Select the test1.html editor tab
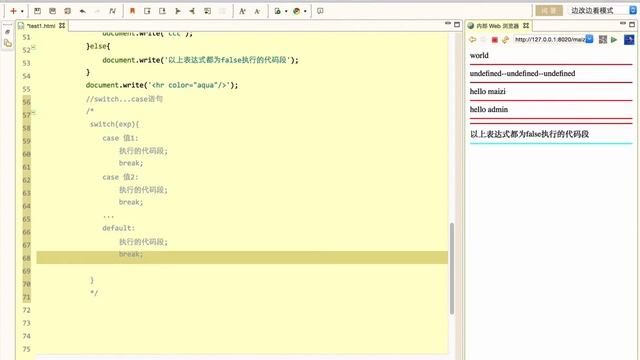 [41, 26]
